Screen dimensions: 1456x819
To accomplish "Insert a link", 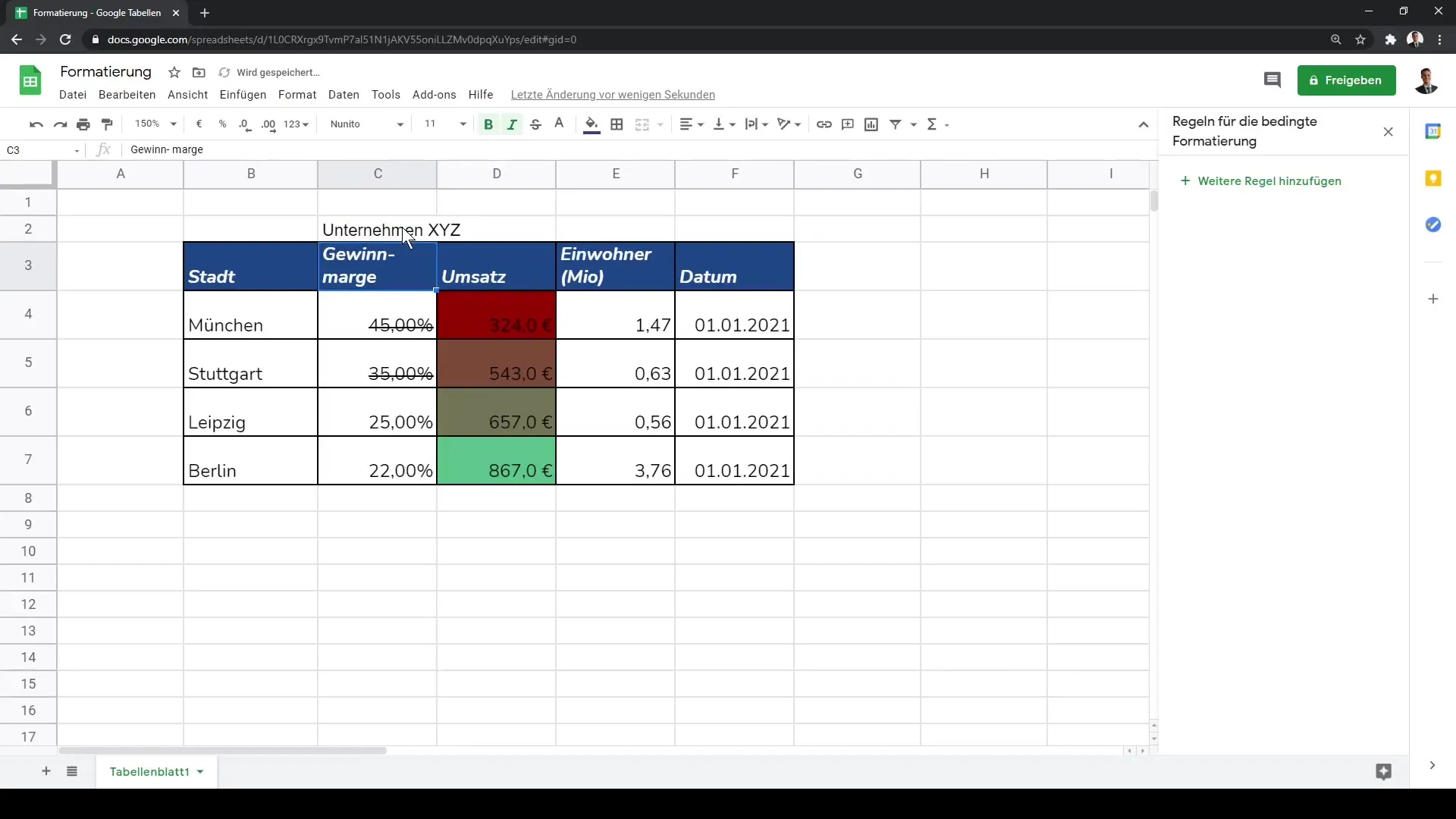I will (824, 124).
